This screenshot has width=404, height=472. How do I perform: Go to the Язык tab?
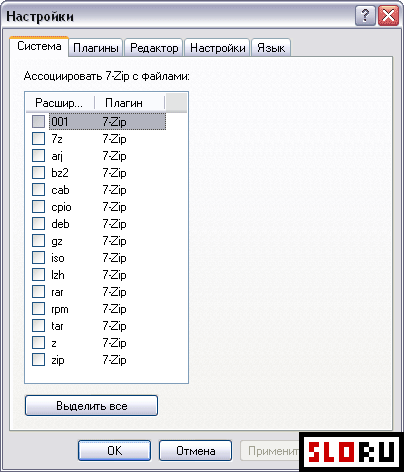point(271,48)
